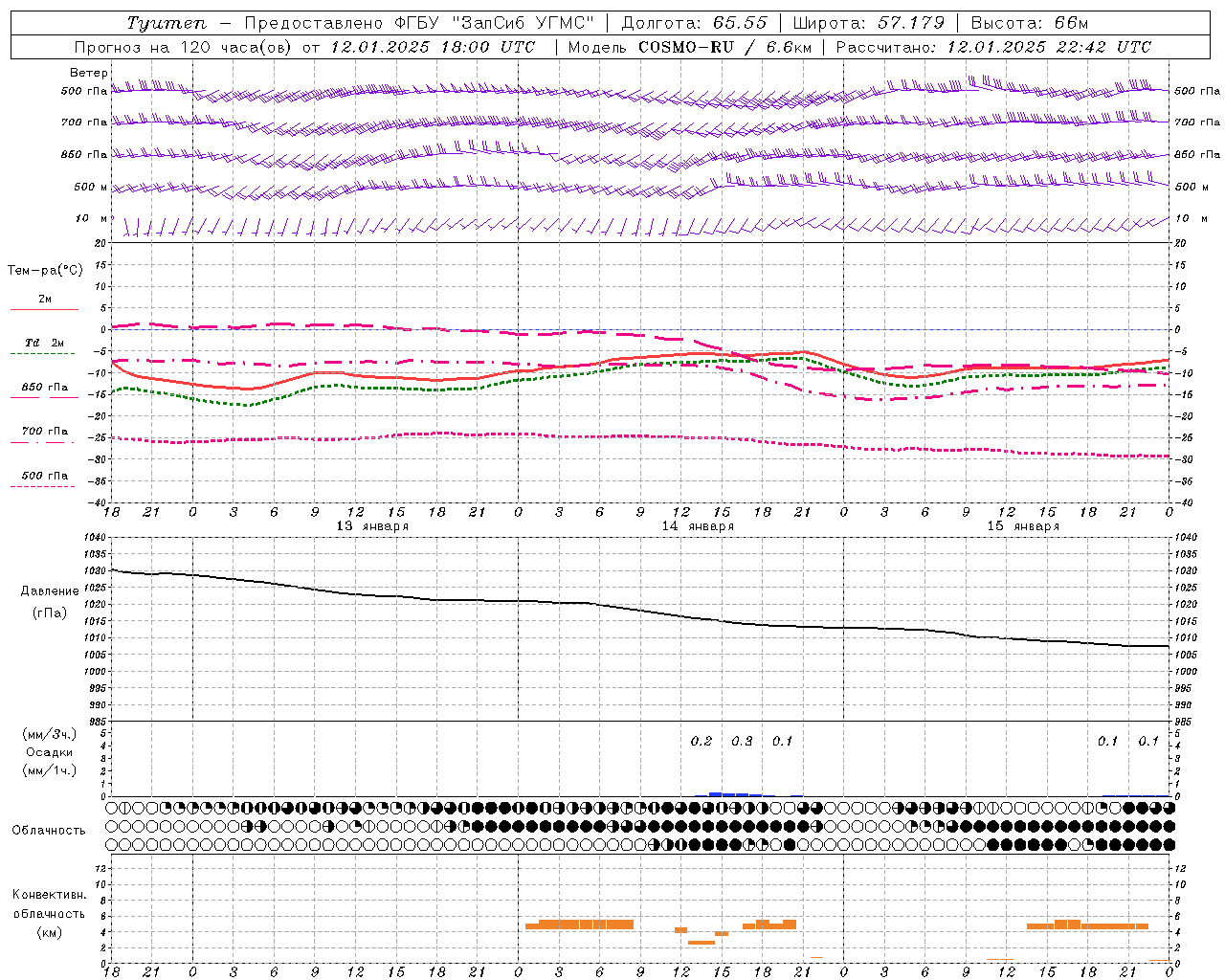Click the "Конвективн." convective cloud label
The width and height of the screenshot is (1225, 980).
(50, 895)
